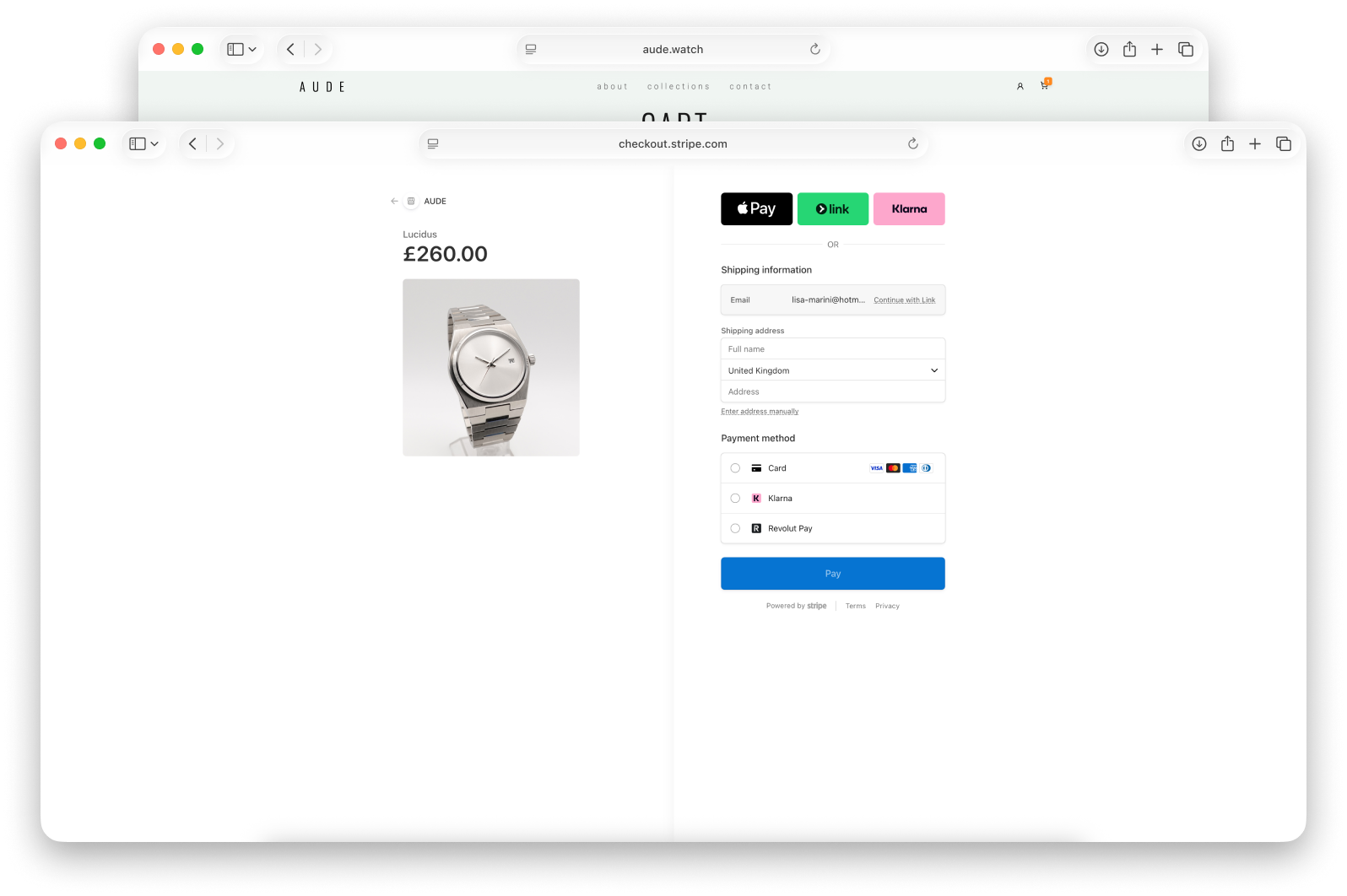This screenshot has height=896, width=1347.
Task: Open new tab in checkout window
Action: (x=1255, y=144)
